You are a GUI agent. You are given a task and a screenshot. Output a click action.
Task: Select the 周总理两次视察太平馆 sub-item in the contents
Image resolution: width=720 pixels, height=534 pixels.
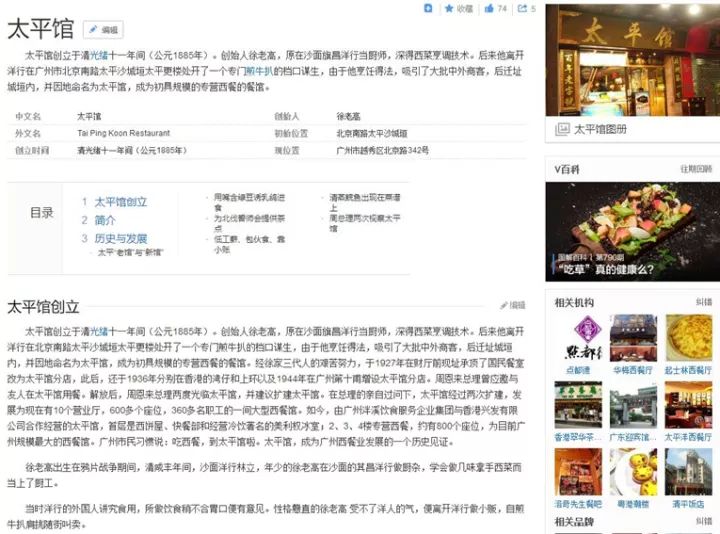pyautogui.click(x=365, y=223)
